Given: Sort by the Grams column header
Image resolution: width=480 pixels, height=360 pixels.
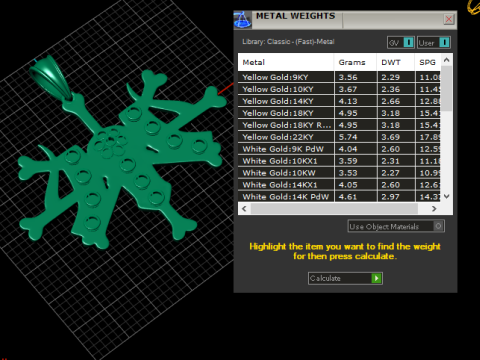Looking at the screenshot, I should (355, 62).
